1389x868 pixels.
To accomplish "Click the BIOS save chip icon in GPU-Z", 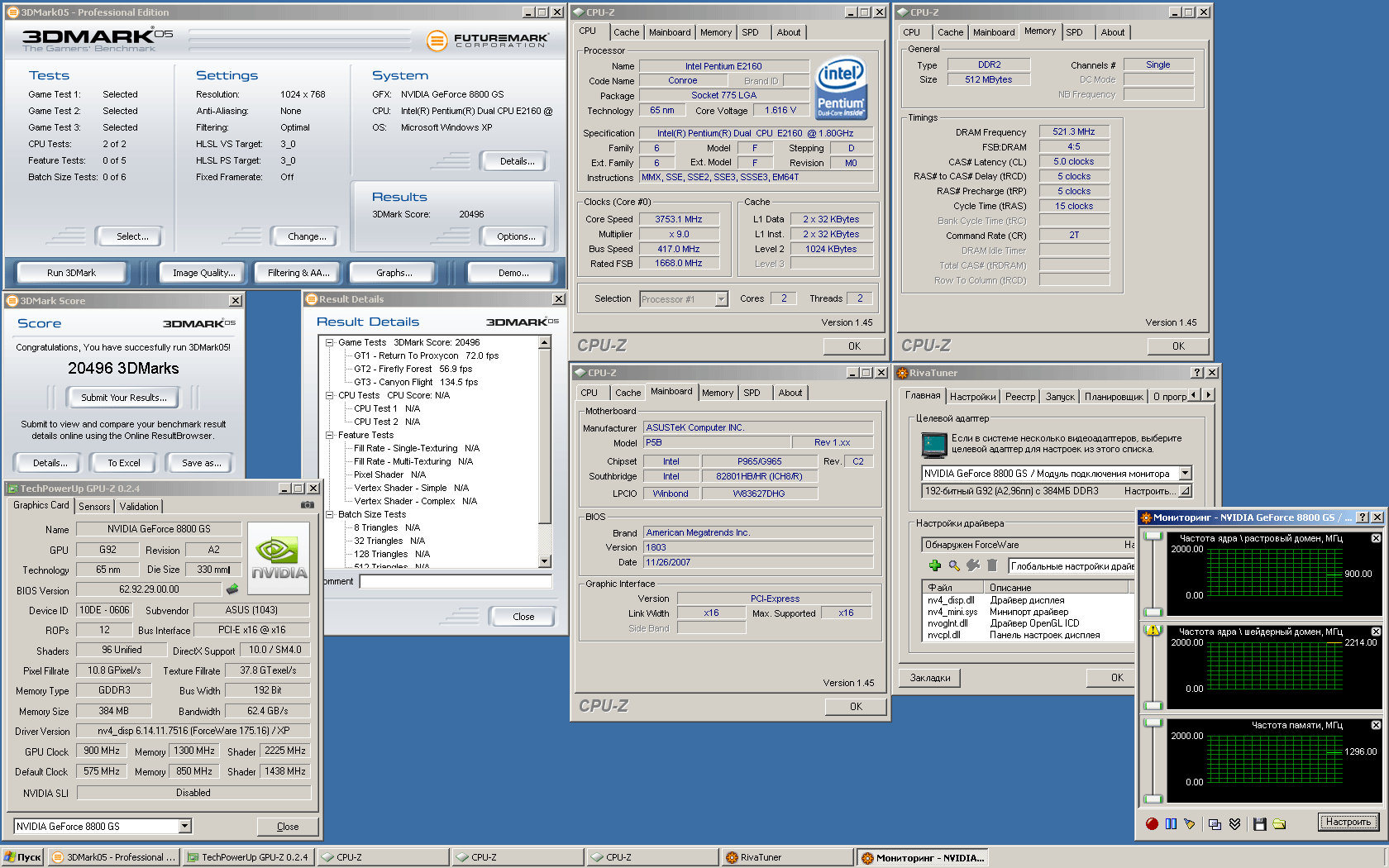I will click(232, 589).
